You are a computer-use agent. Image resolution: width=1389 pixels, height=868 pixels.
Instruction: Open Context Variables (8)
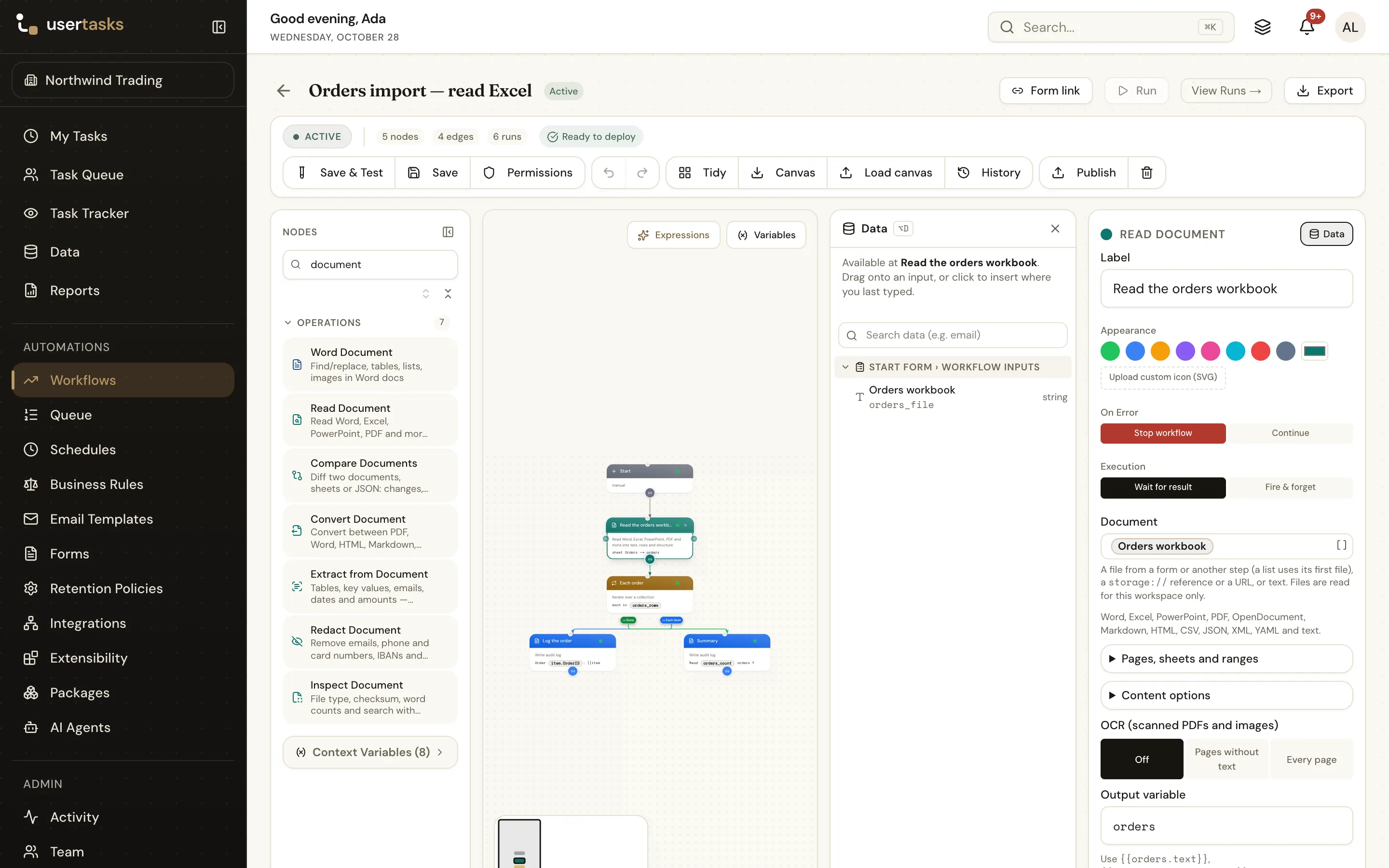370,752
